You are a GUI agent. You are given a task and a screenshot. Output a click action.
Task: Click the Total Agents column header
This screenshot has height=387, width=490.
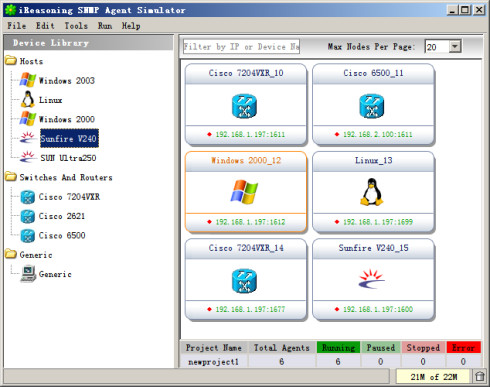(282, 348)
